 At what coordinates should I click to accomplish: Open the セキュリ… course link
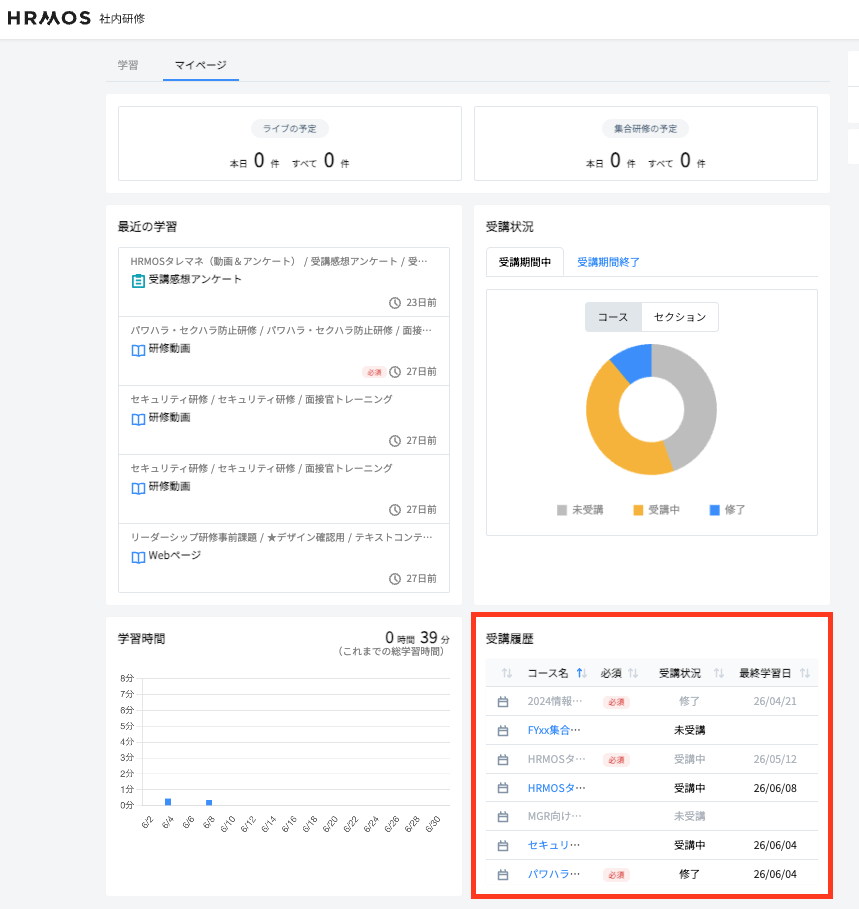(x=554, y=845)
